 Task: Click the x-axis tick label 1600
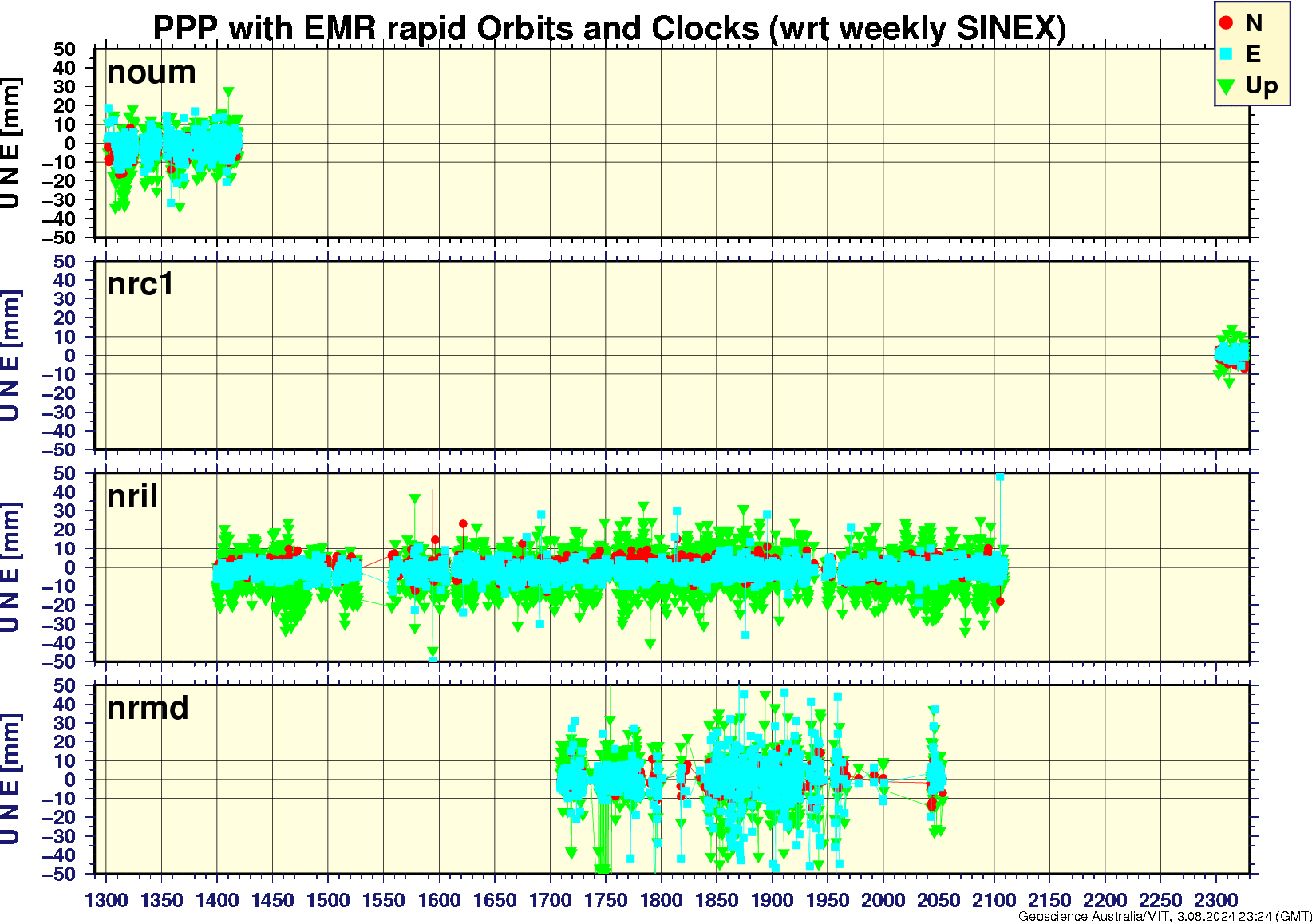click(x=439, y=900)
